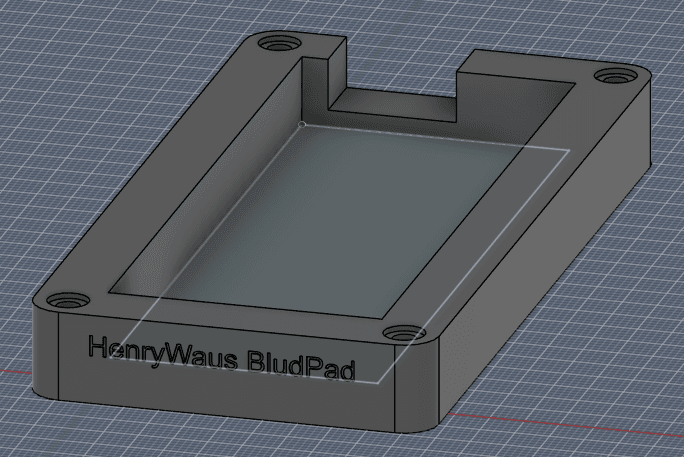Viewport: 684px width, 457px height.
Task: Click the red X axis line on the grid
Action: (566, 424)
